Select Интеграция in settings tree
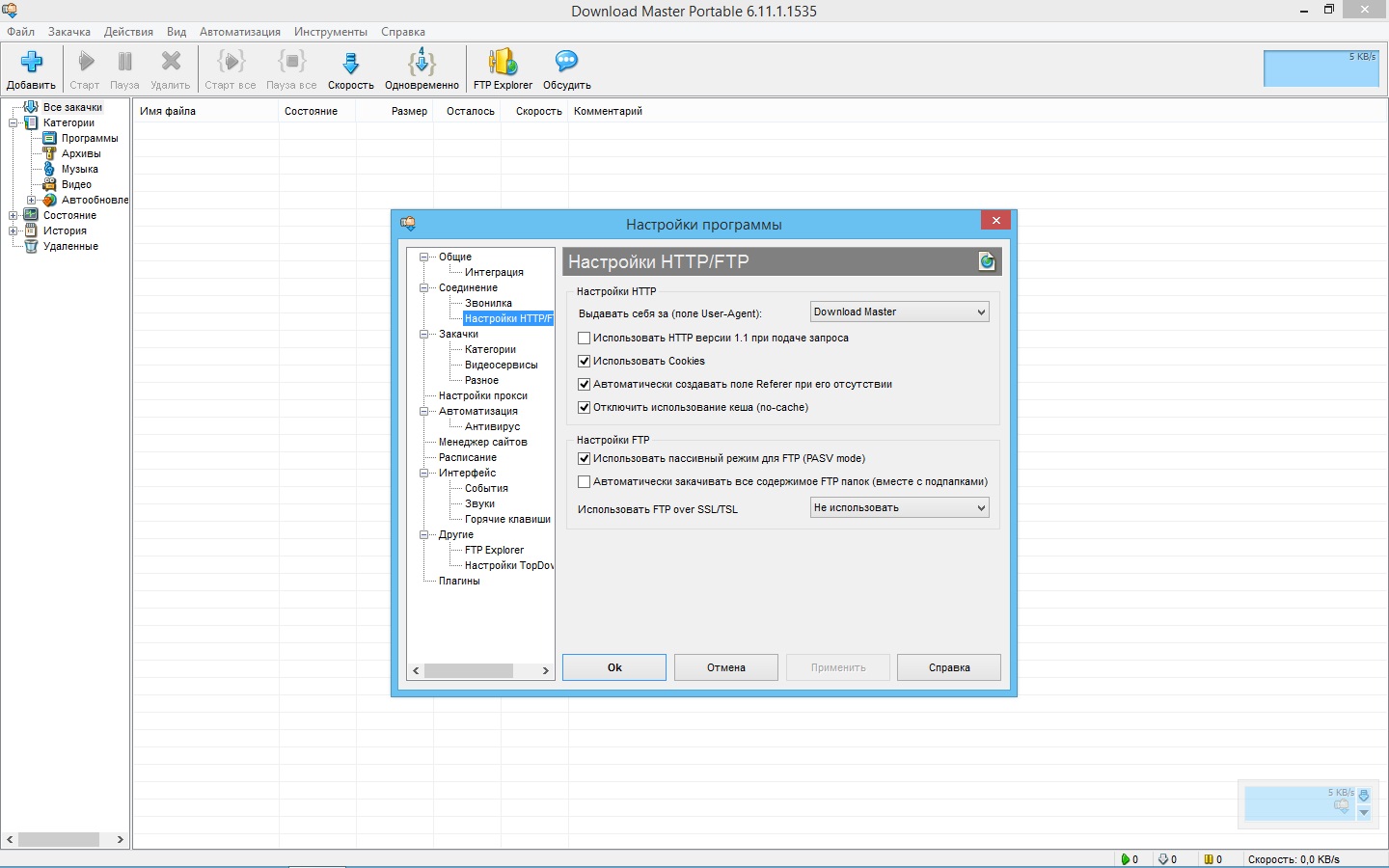 click(x=494, y=272)
